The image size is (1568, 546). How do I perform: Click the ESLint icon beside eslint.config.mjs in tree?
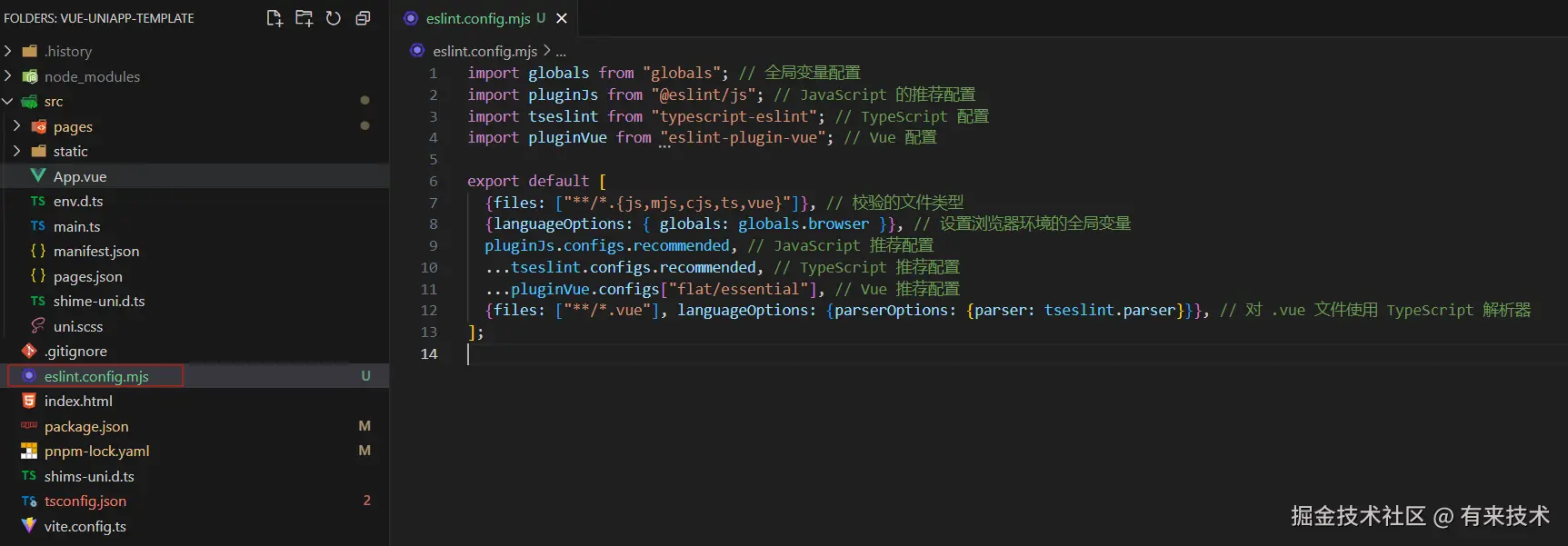pos(29,376)
